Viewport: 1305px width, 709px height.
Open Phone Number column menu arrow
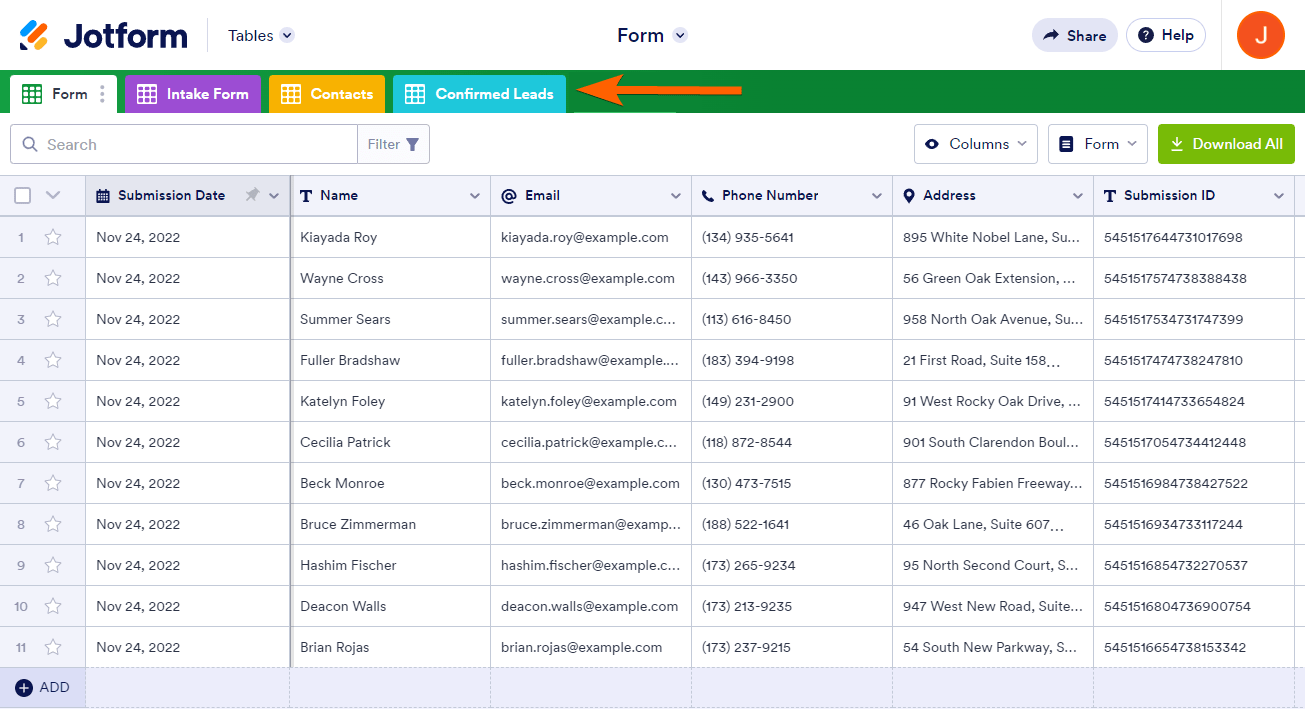(877, 196)
